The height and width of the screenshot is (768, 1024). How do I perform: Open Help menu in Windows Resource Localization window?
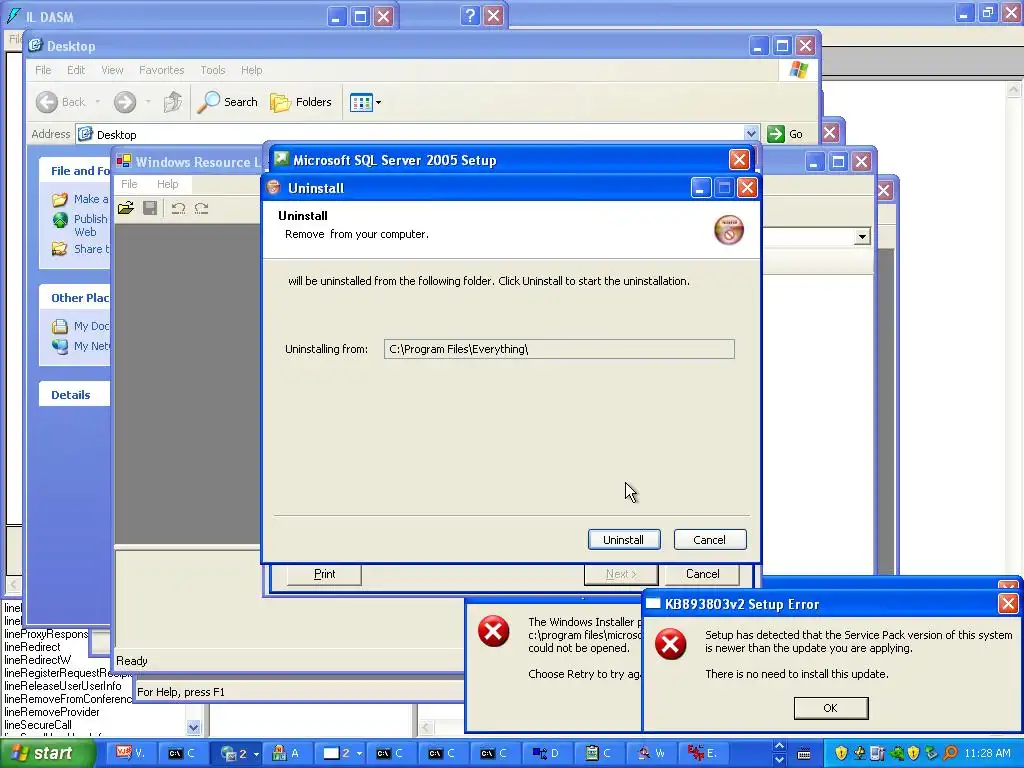point(167,184)
